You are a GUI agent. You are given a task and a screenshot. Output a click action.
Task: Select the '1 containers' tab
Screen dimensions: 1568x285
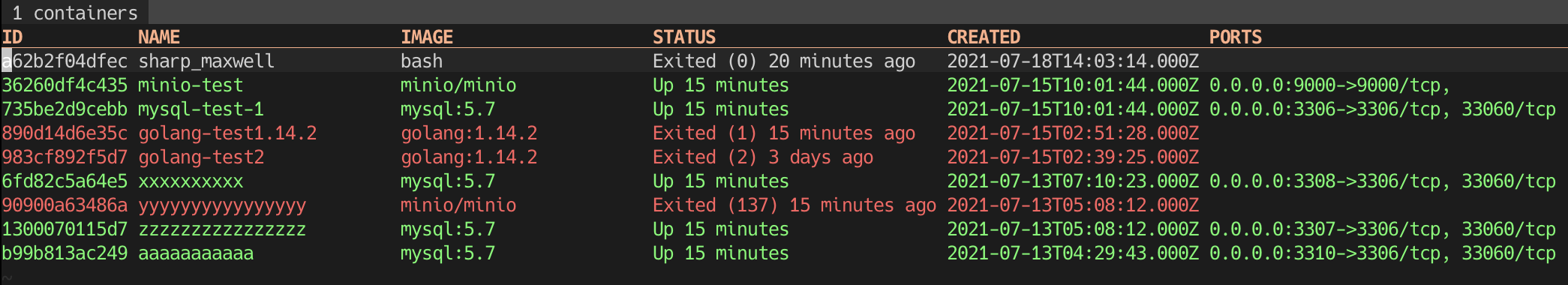pyautogui.click(x=74, y=13)
